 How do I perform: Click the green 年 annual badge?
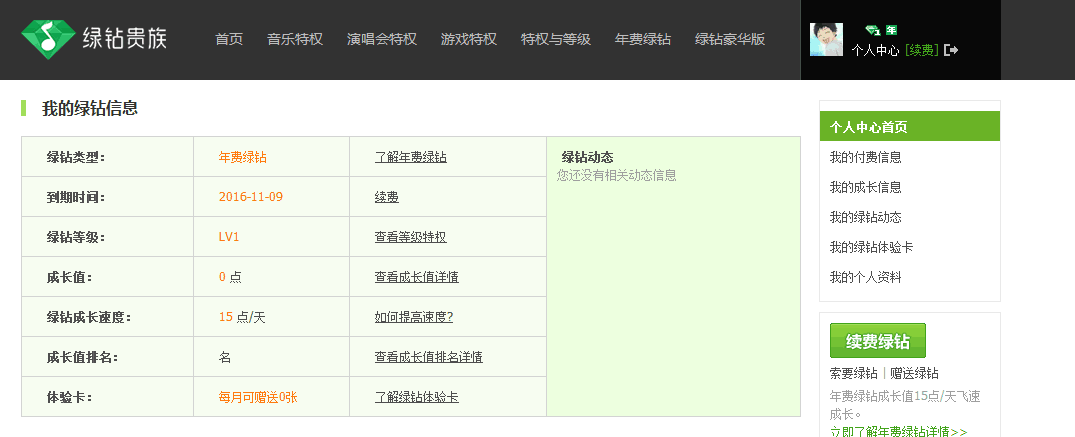891,30
